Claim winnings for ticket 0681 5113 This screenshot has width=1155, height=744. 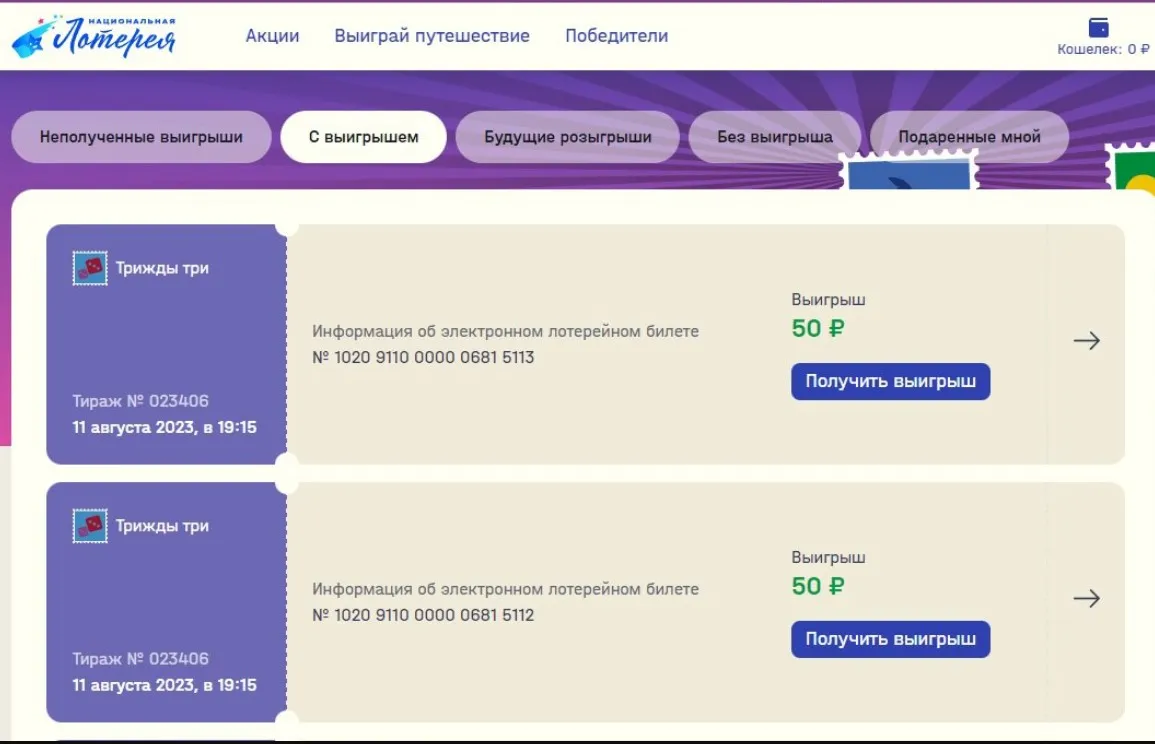tap(891, 382)
